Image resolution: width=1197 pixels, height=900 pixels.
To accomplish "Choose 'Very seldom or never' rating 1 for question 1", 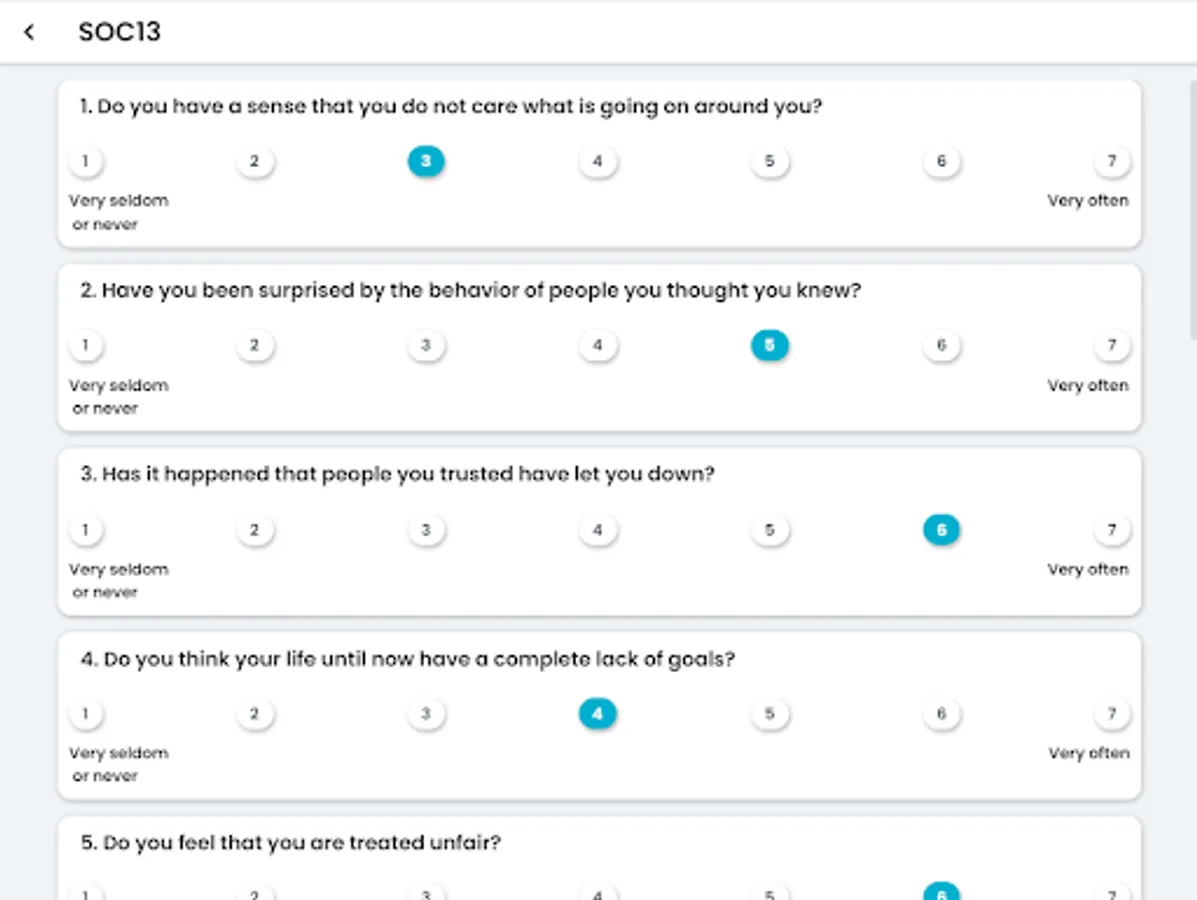I will pos(86,161).
